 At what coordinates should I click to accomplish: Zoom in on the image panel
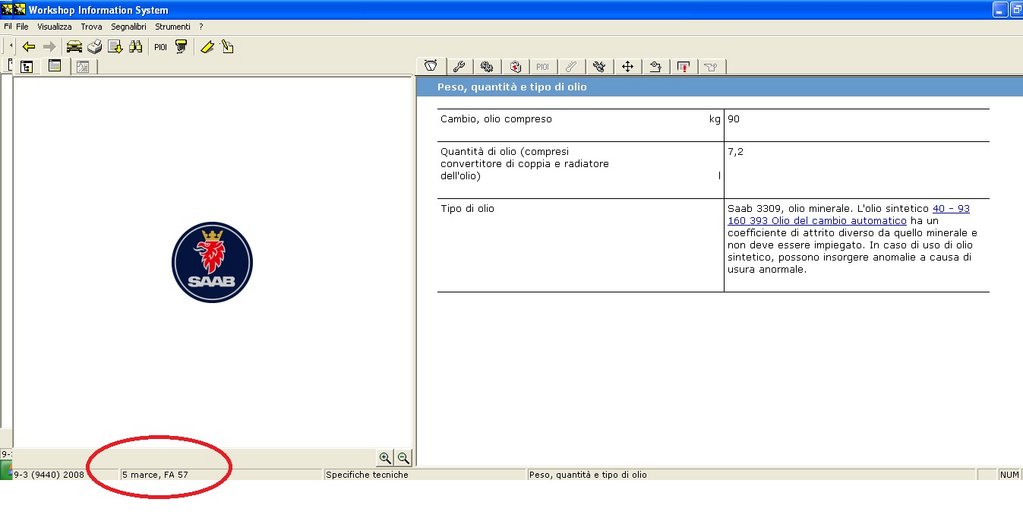[x=385, y=457]
